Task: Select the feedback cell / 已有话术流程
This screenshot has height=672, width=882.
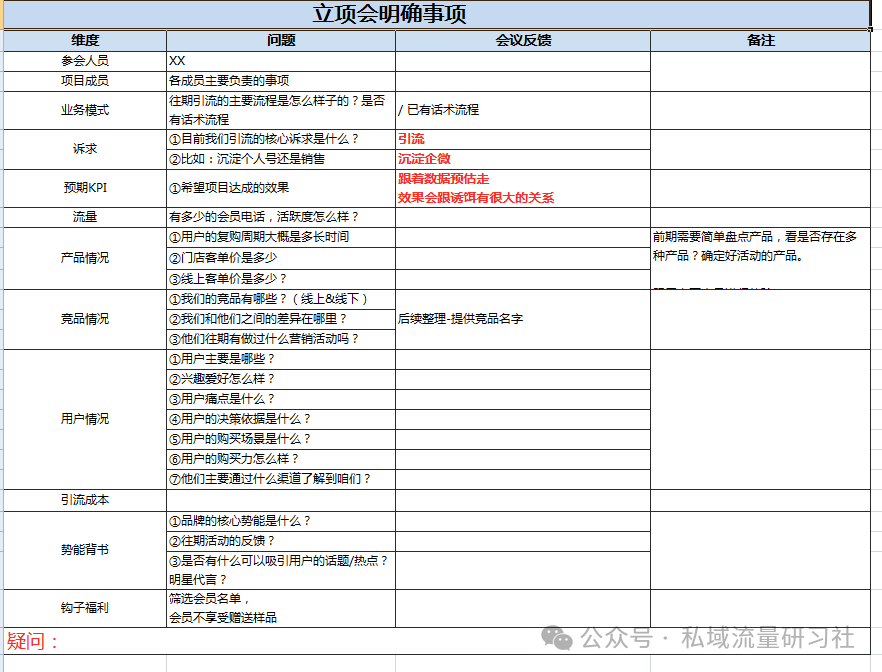Action: pos(523,110)
